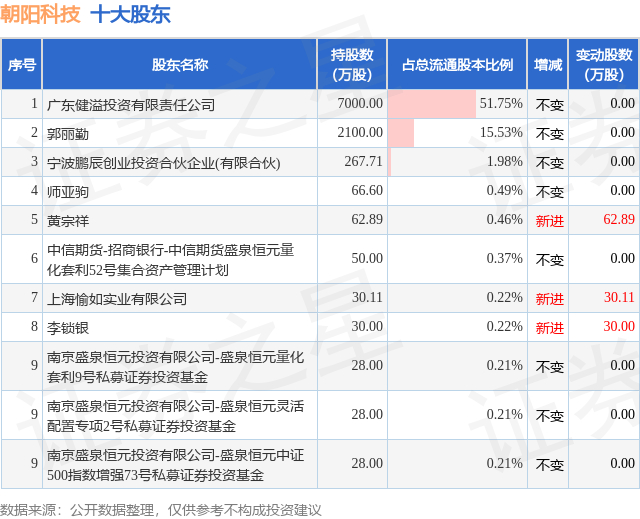
Task: Click the 51.75% ratio bar
Action: pyautogui.click(x=432, y=104)
